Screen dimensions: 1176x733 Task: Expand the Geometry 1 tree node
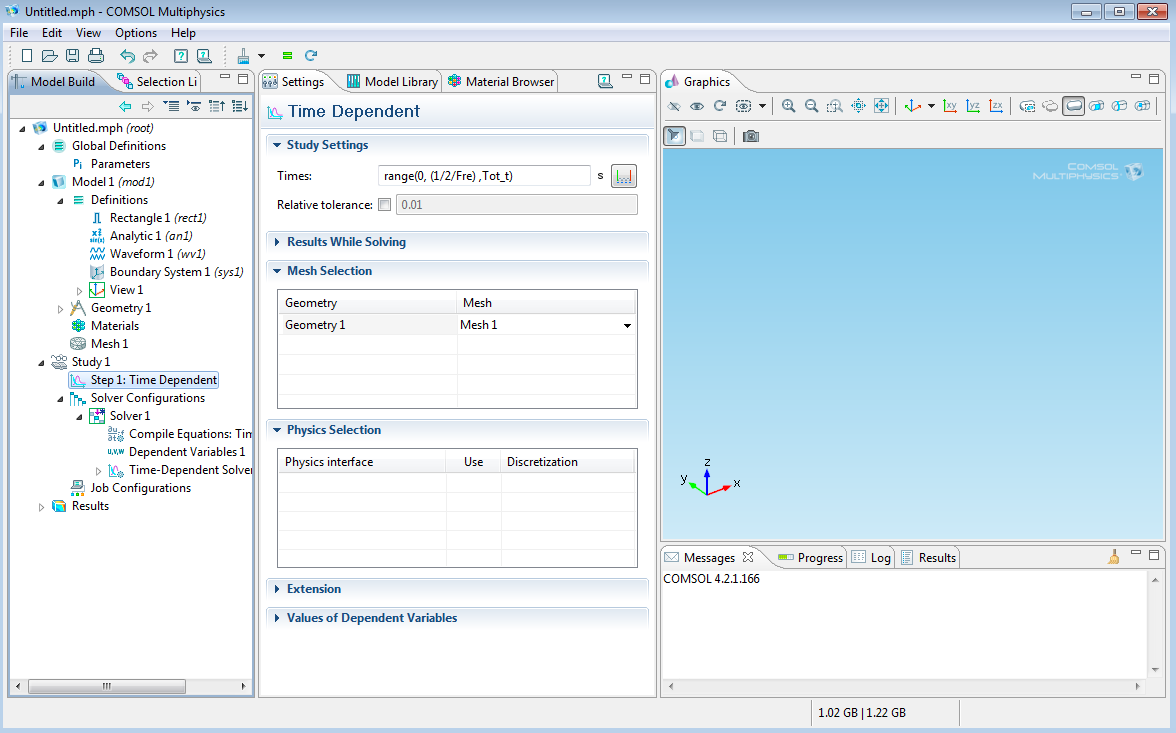[60, 309]
